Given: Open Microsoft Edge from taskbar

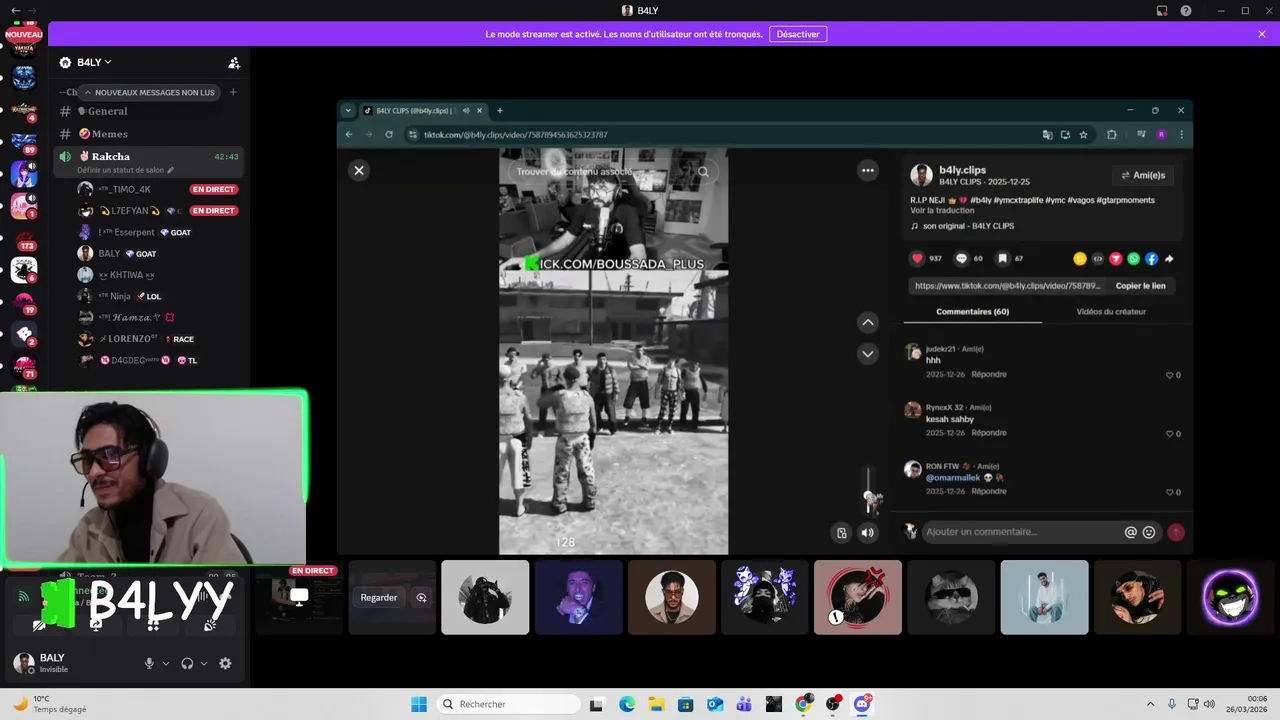Looking at the screenshot, I should click(627, 704).
